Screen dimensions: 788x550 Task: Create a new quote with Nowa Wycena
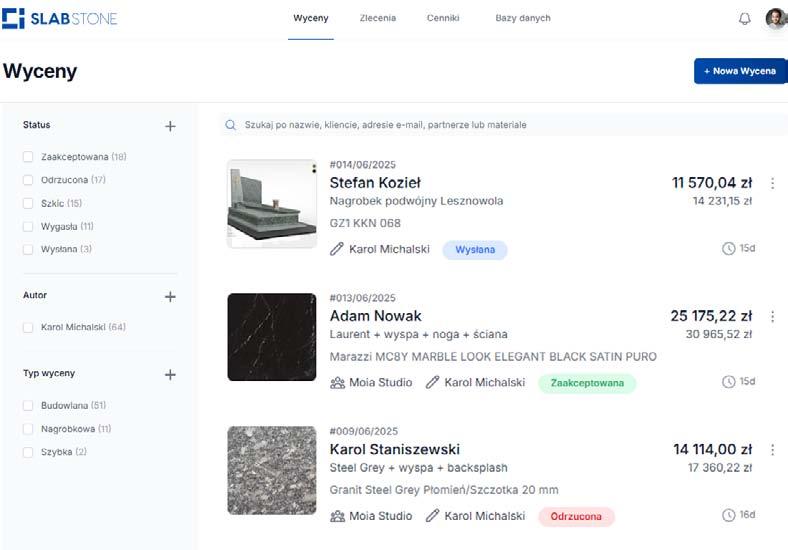point(740,71)
